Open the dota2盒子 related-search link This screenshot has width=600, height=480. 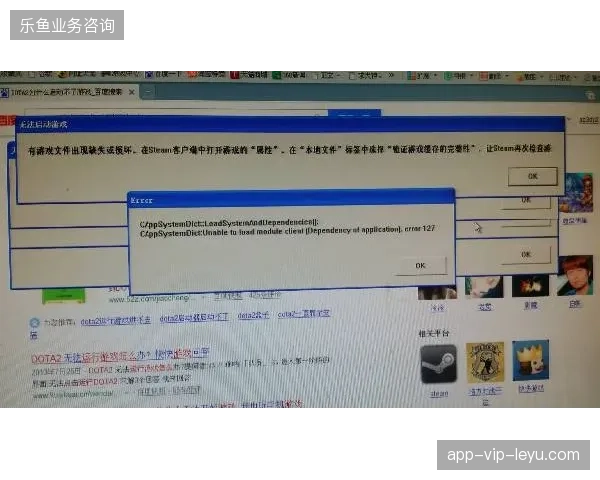point(253,315)
